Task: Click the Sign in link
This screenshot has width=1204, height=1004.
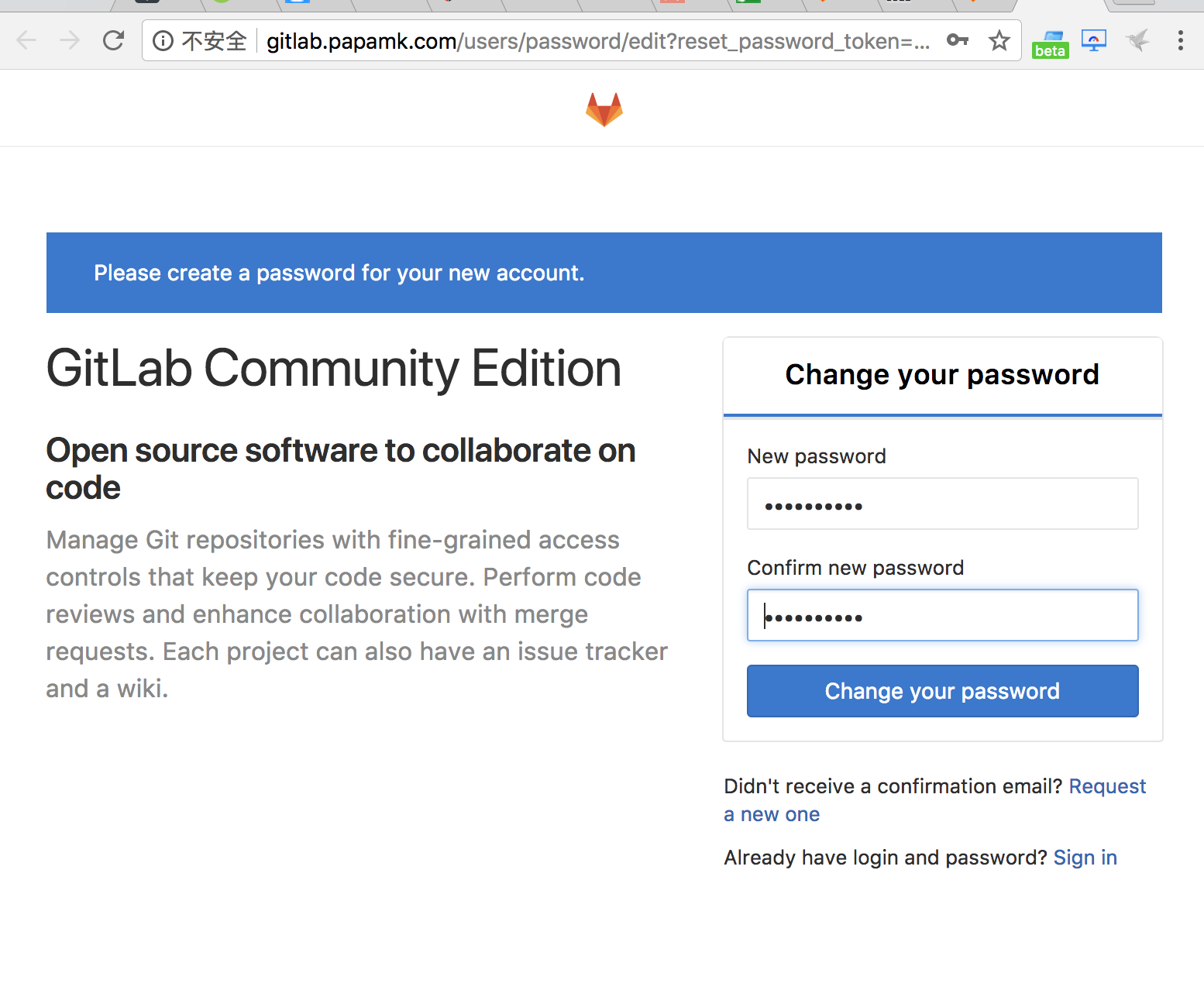Action: pyautogui.click(x=1085, y=858)
